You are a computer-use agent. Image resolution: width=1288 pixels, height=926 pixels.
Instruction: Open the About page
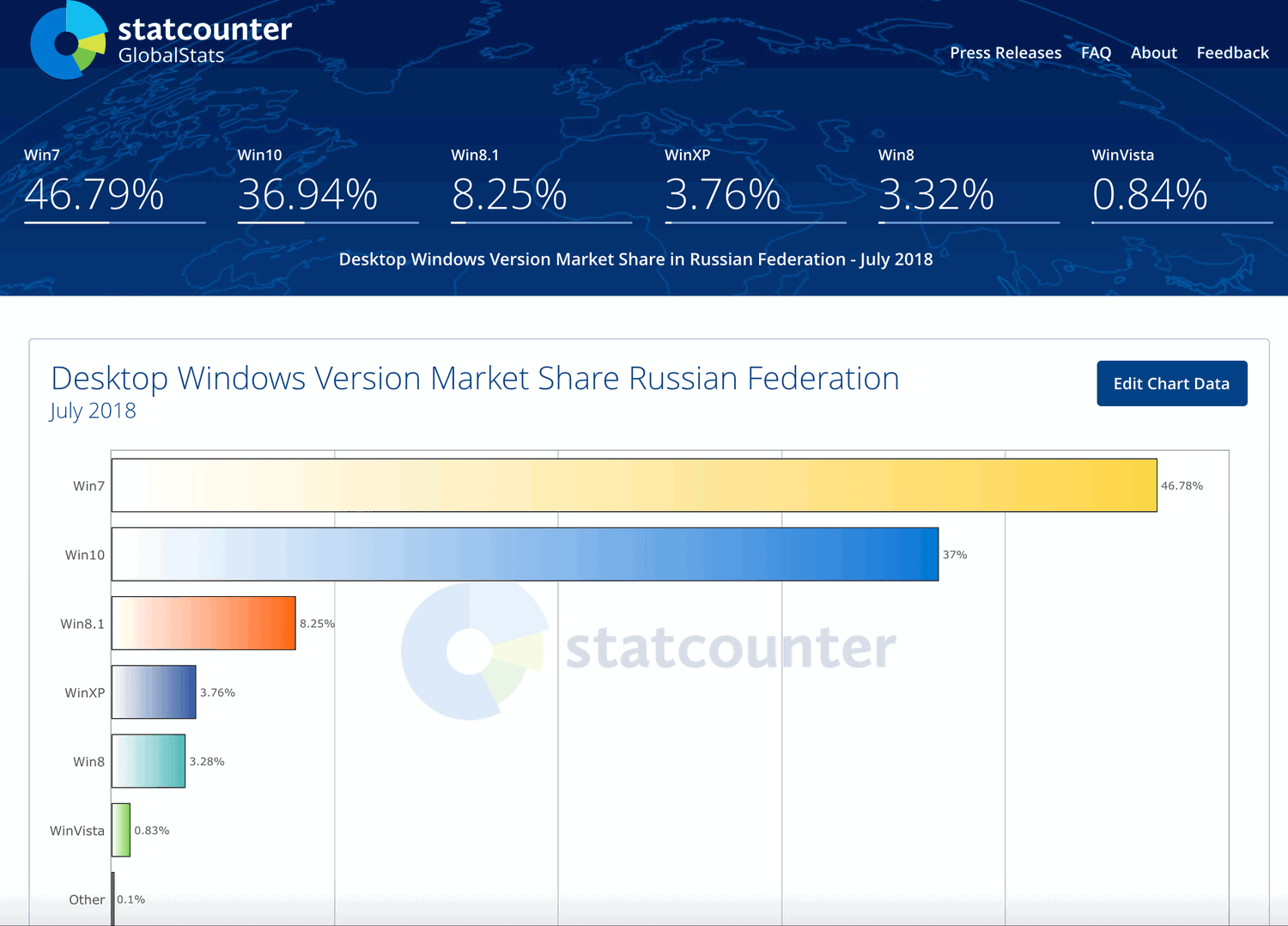pyautogui.click(x=1153, y=52)
